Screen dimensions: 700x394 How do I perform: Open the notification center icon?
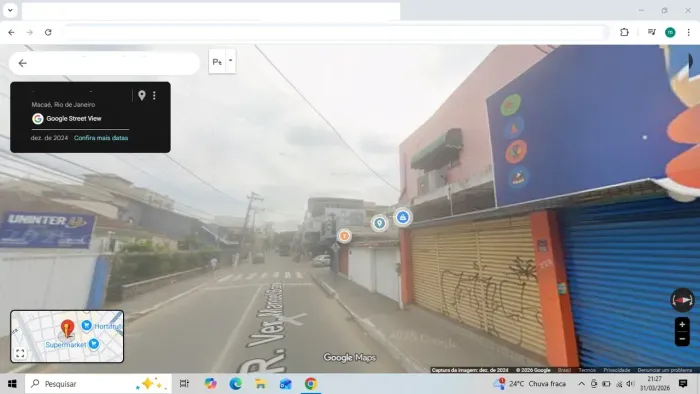pyautogui.click(x=683, y=384)
